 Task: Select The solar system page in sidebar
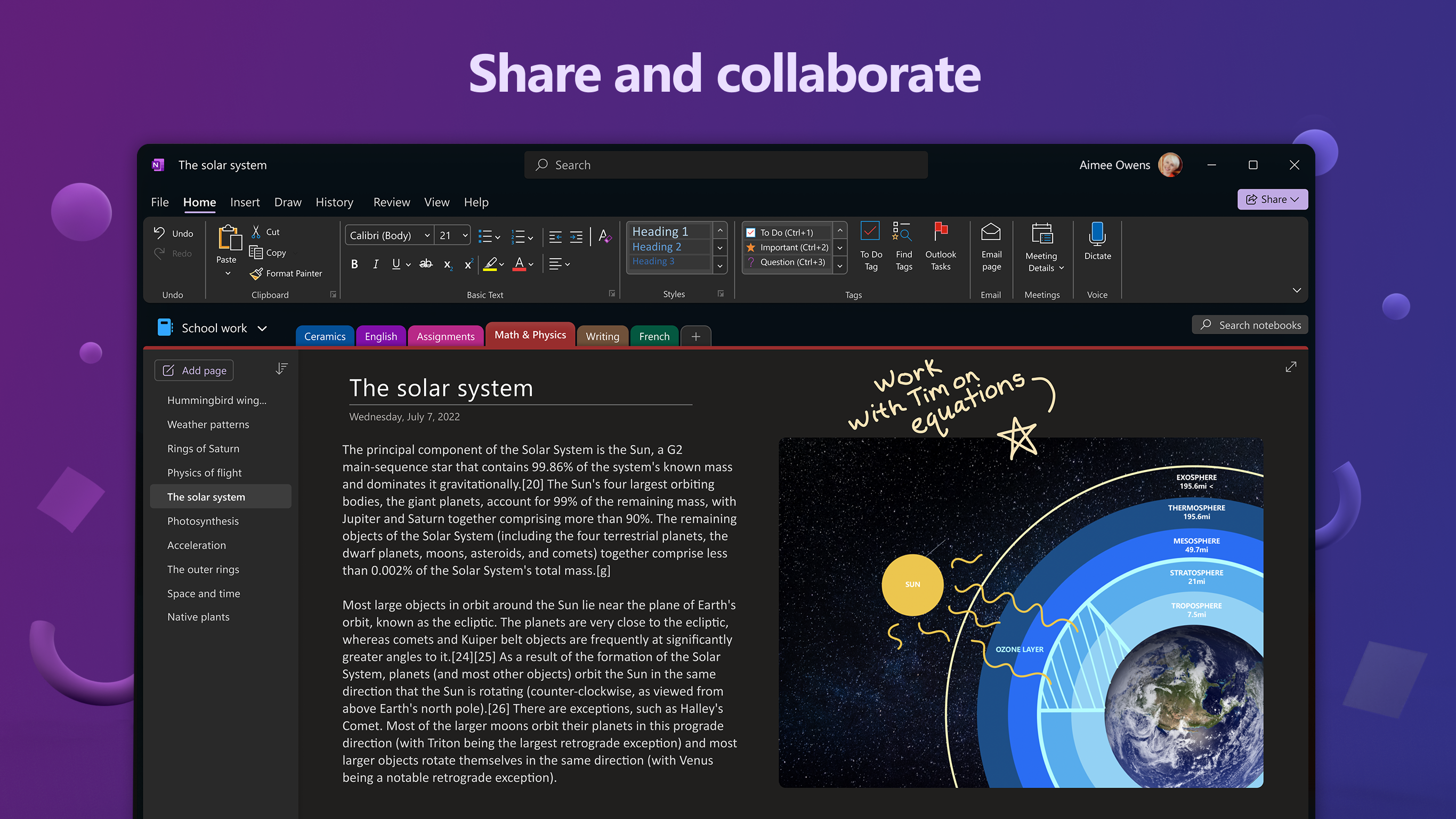click(x=206, y=496)
